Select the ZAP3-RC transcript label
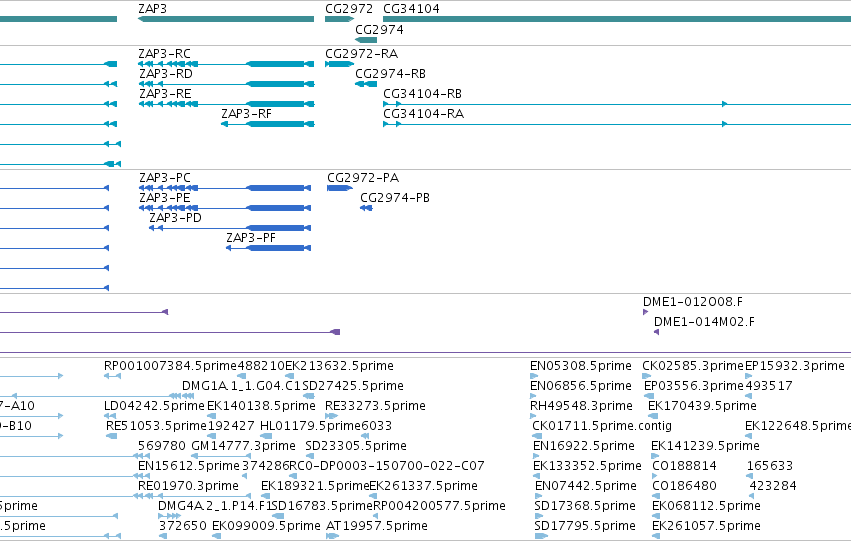The height and width of the screenshot is (541, 851). [164, 54]
